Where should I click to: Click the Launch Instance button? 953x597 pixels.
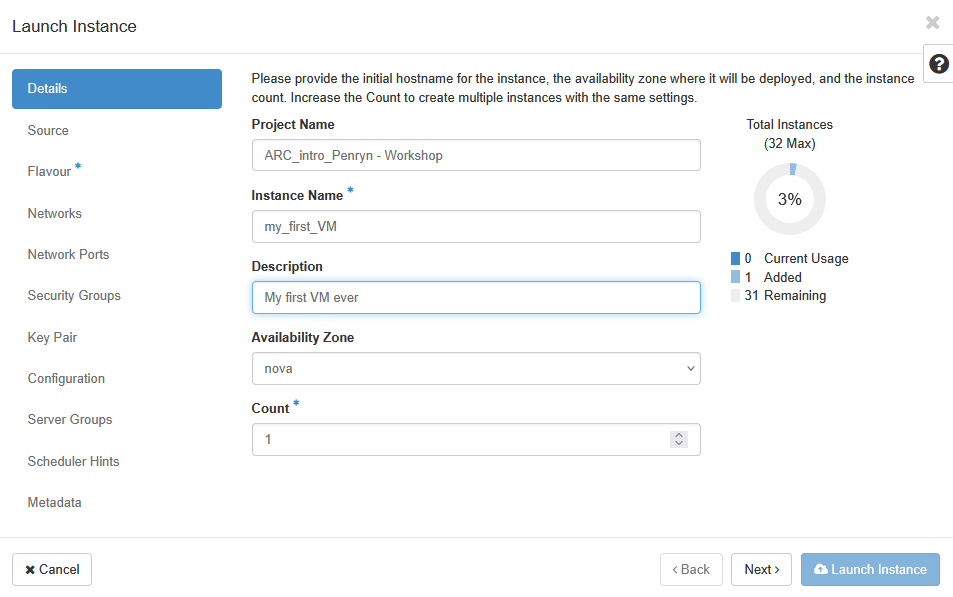(x=870, y=570)
